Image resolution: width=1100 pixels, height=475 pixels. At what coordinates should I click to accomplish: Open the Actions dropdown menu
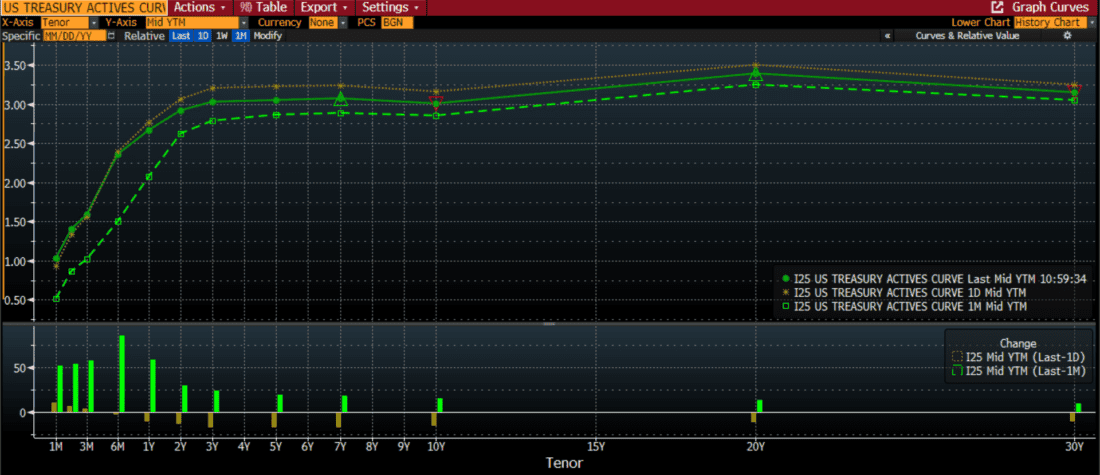(x=199, y=8)
